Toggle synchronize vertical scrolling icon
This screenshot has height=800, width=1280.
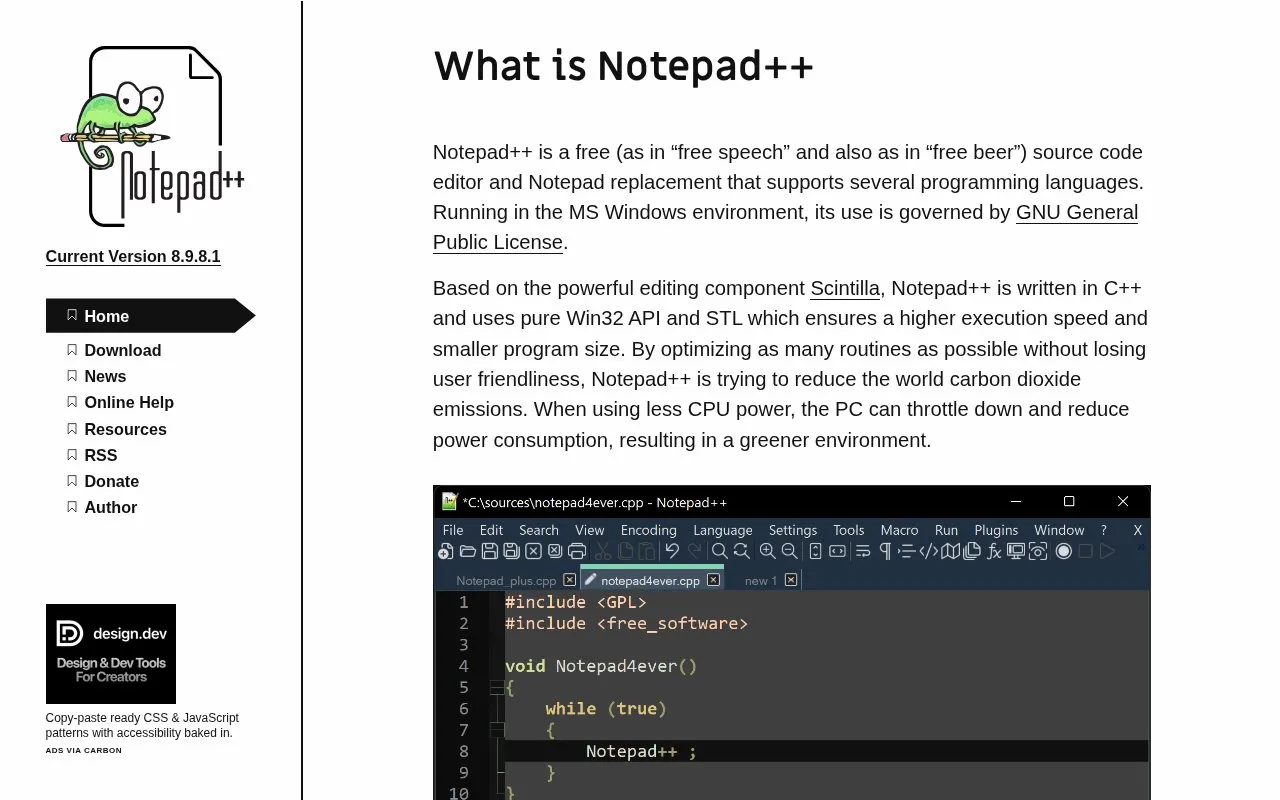(x=815, y=551)
